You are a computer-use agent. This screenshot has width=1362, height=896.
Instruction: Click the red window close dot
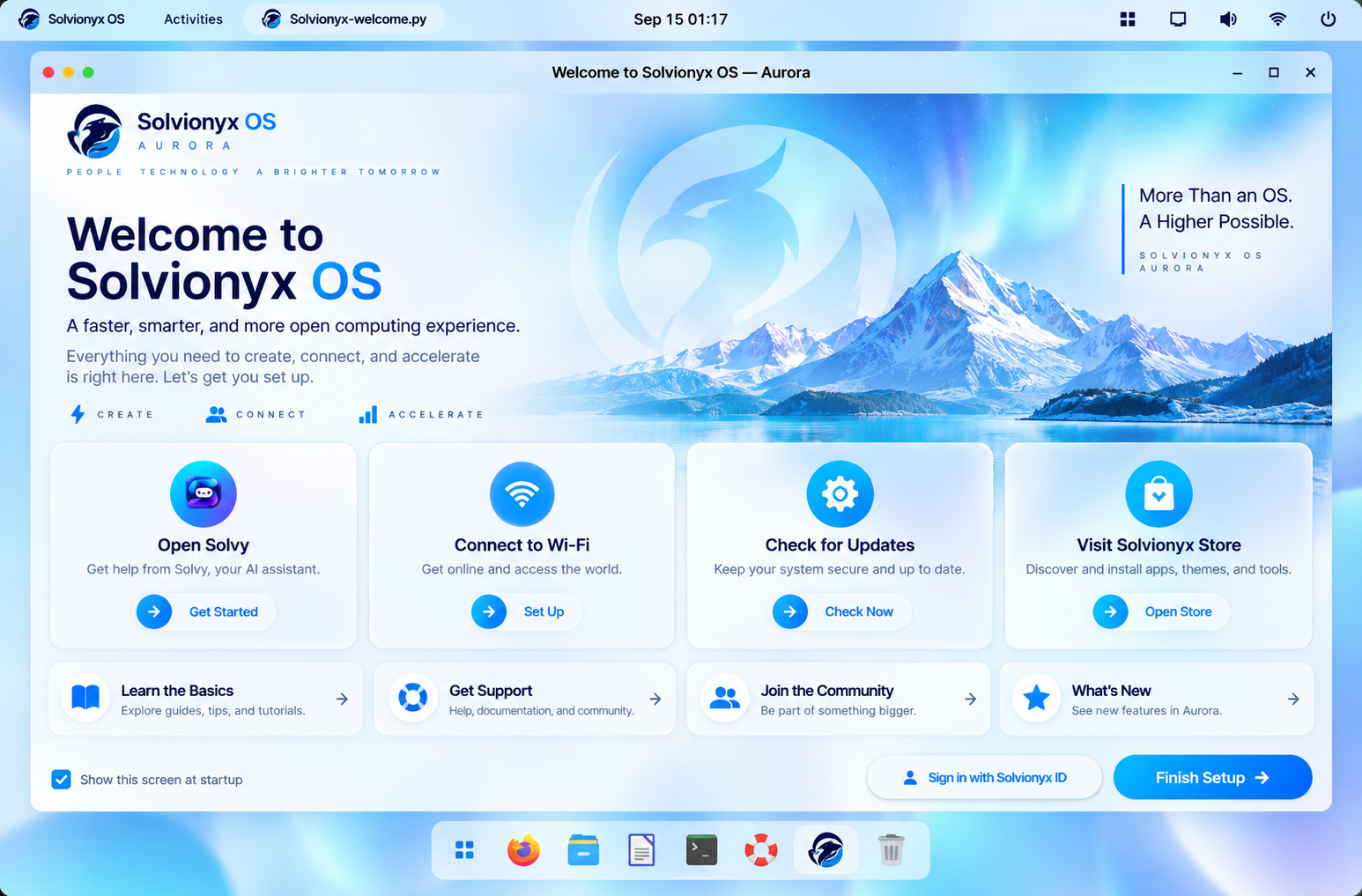pos(48,72)
